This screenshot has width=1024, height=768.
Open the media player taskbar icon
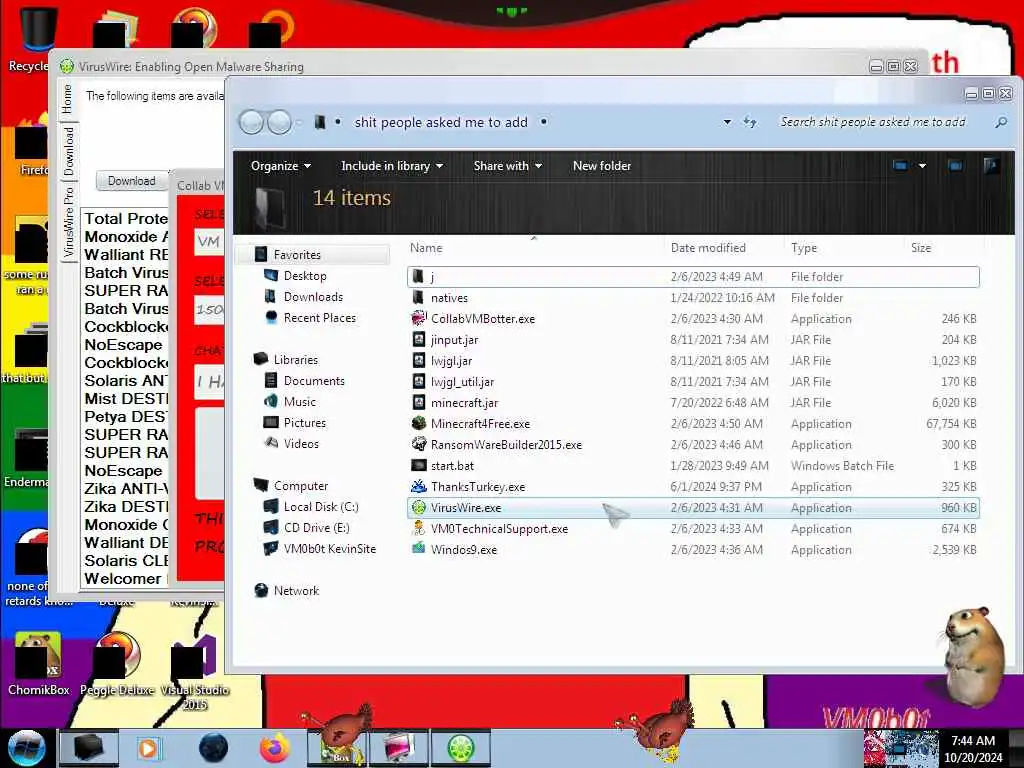click(x=148, y=748)
